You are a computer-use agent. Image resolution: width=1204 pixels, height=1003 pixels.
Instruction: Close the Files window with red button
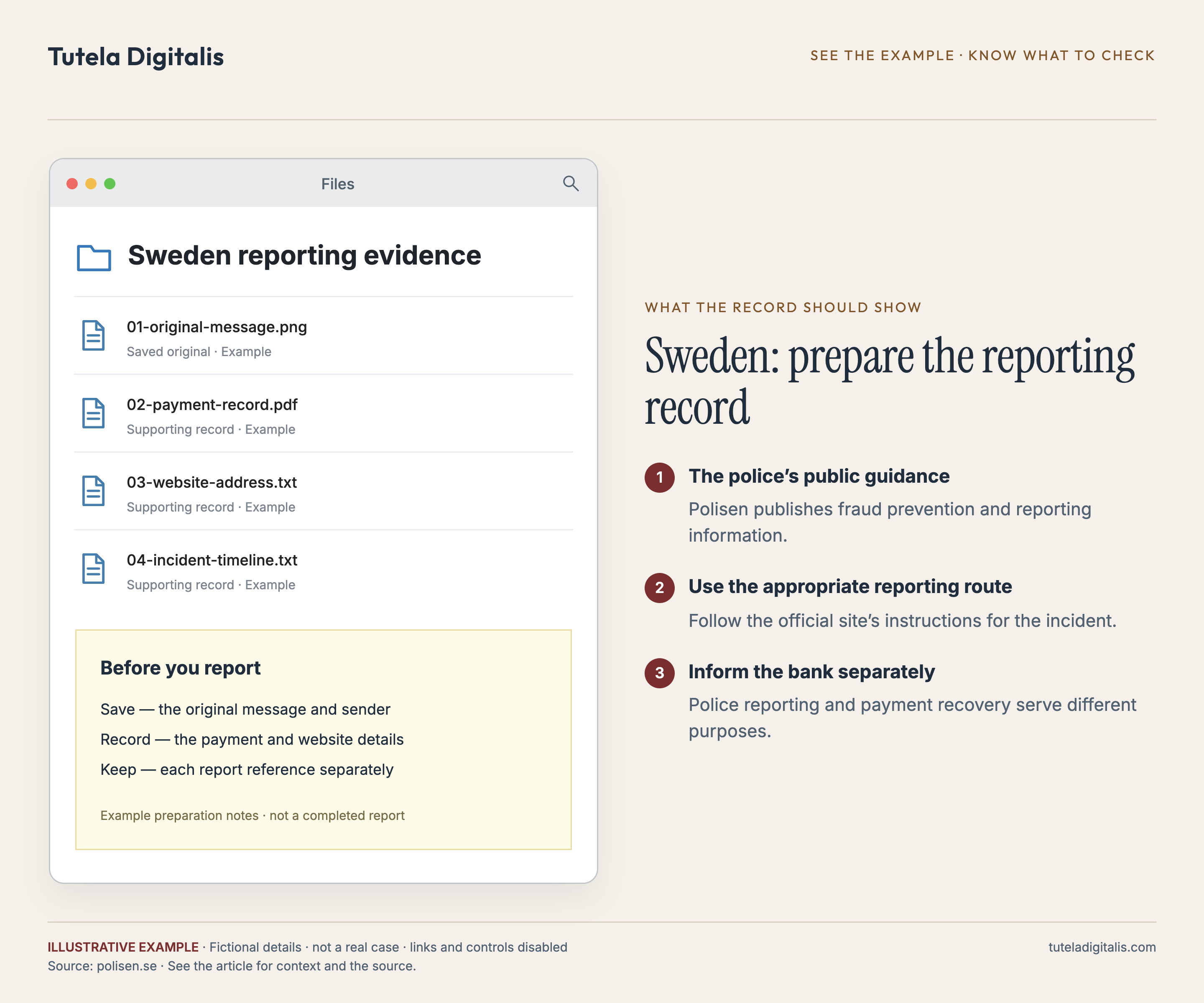tap(72, 183)
